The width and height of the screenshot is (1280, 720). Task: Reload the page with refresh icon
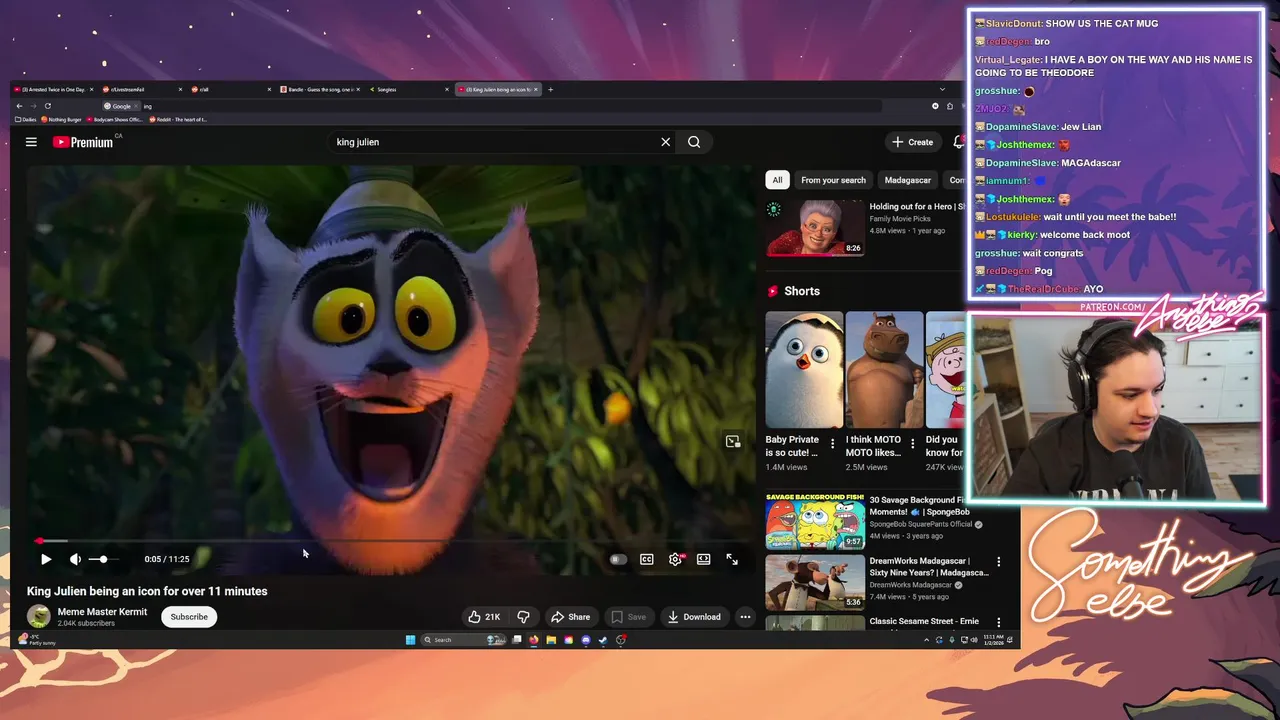(x=47, y=106)
